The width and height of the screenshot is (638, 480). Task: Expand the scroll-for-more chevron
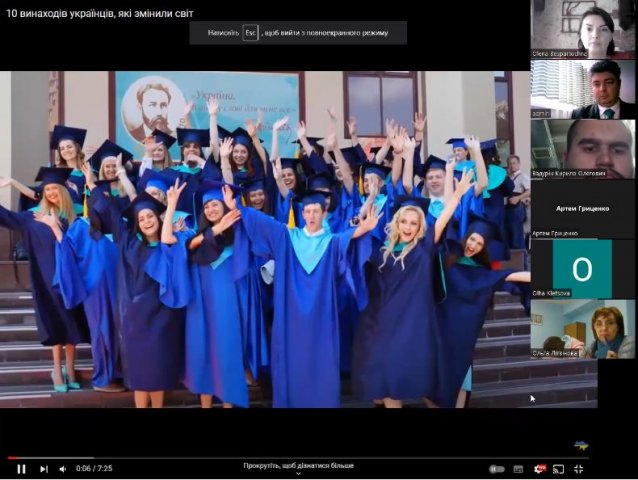pyautogui.click(x=297, y=474)
